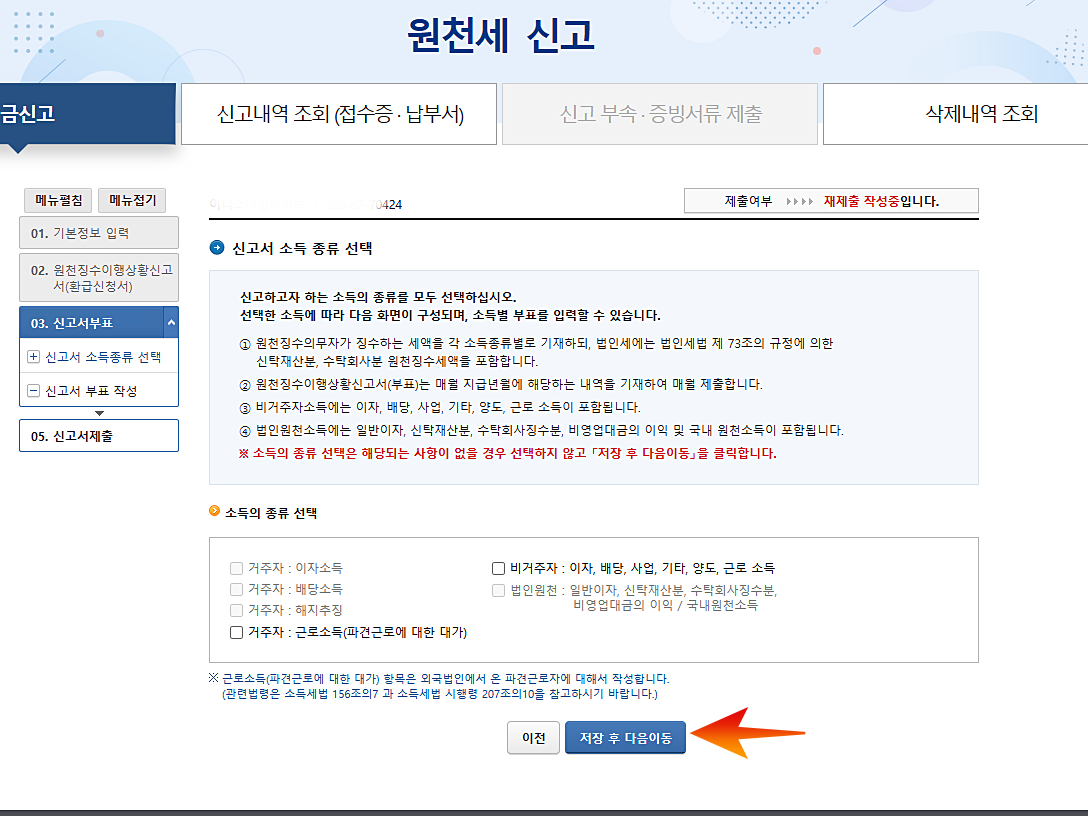This screenshot has width=1088, height=816.
Task: Check 거주자 : 해지추징 checkbox
Action: (237, 610)
